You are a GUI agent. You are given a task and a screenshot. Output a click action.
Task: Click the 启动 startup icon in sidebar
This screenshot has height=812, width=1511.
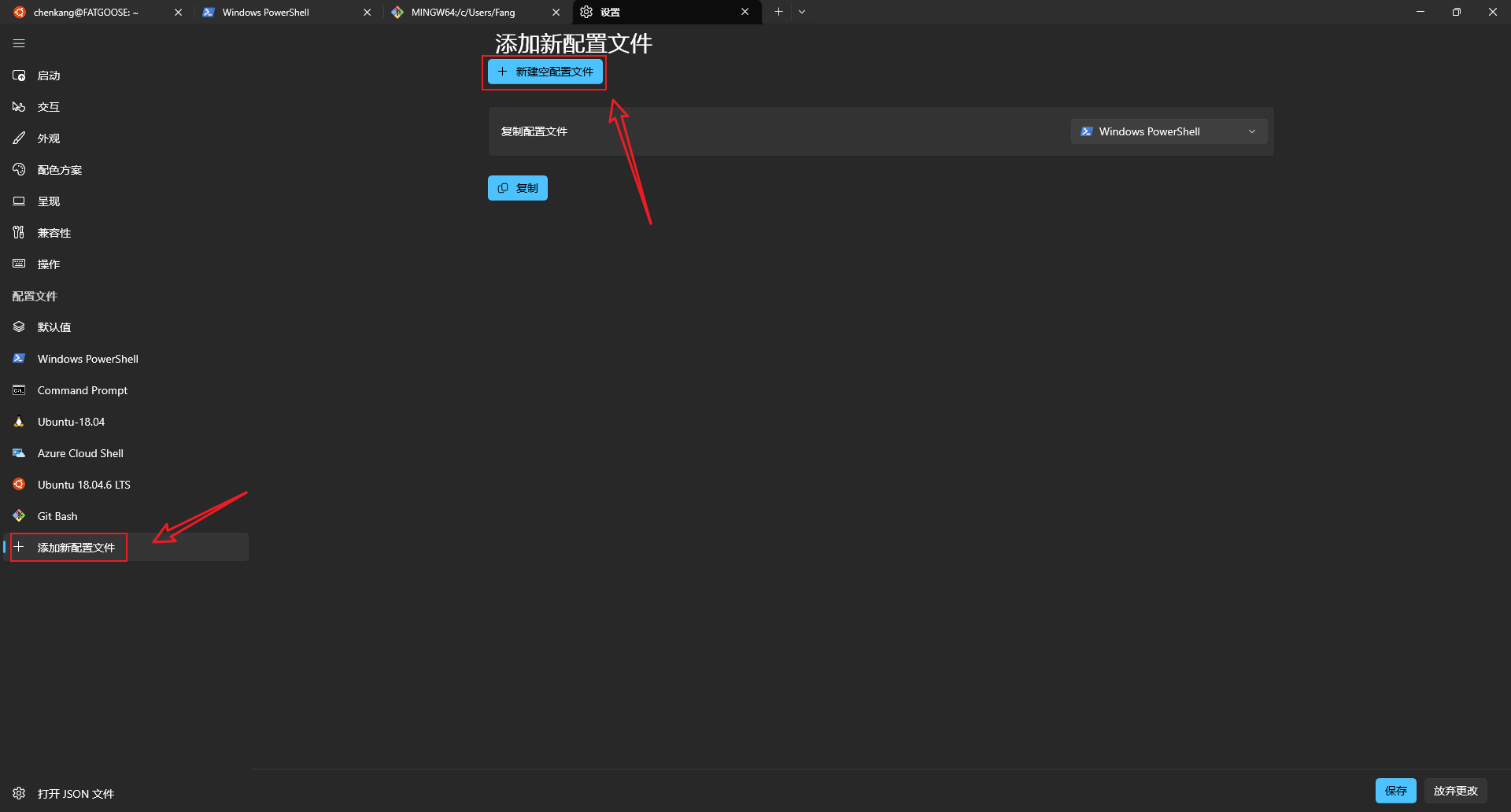click(19, 76)
